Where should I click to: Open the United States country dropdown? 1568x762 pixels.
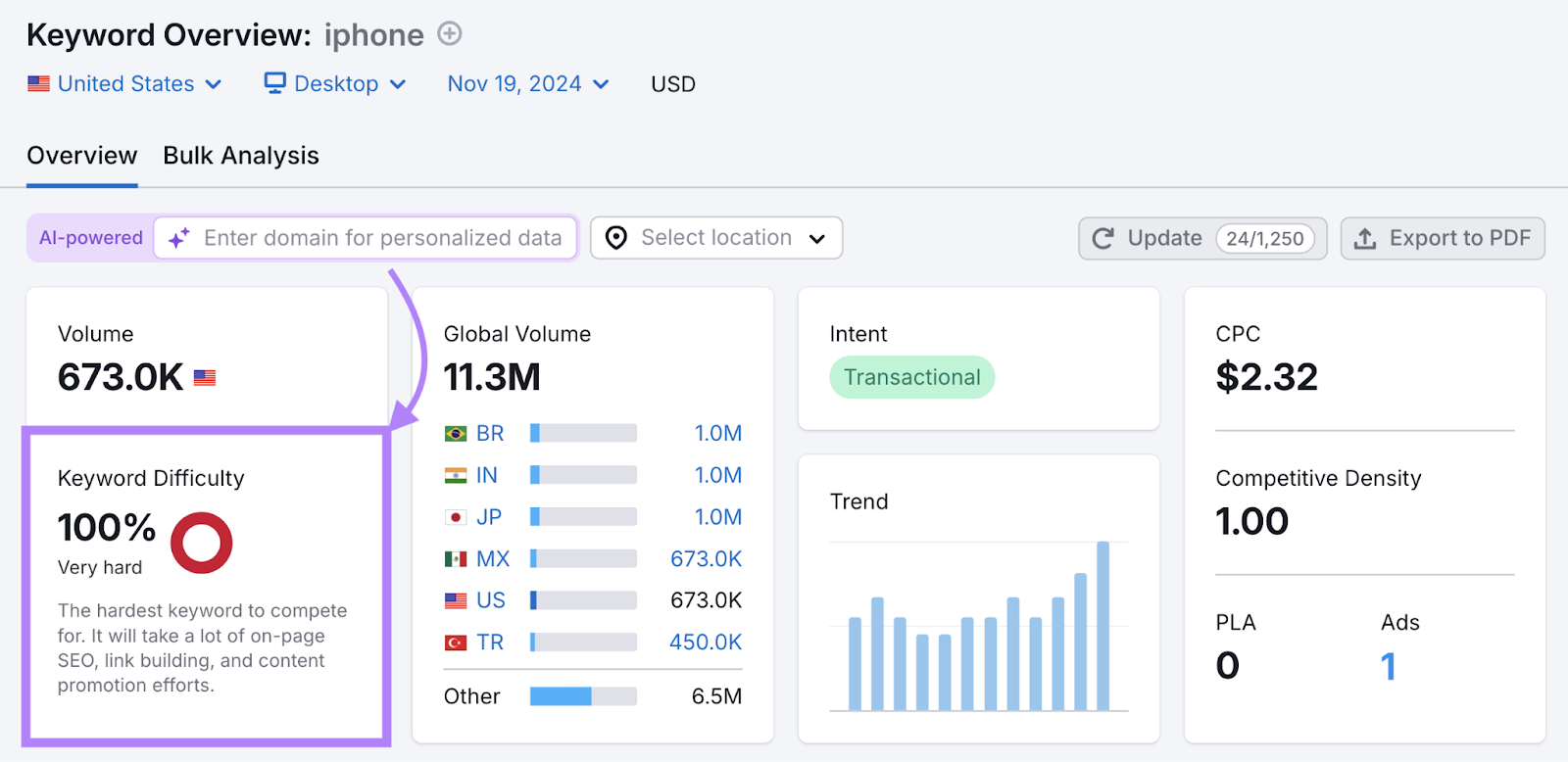click(125, 84)
